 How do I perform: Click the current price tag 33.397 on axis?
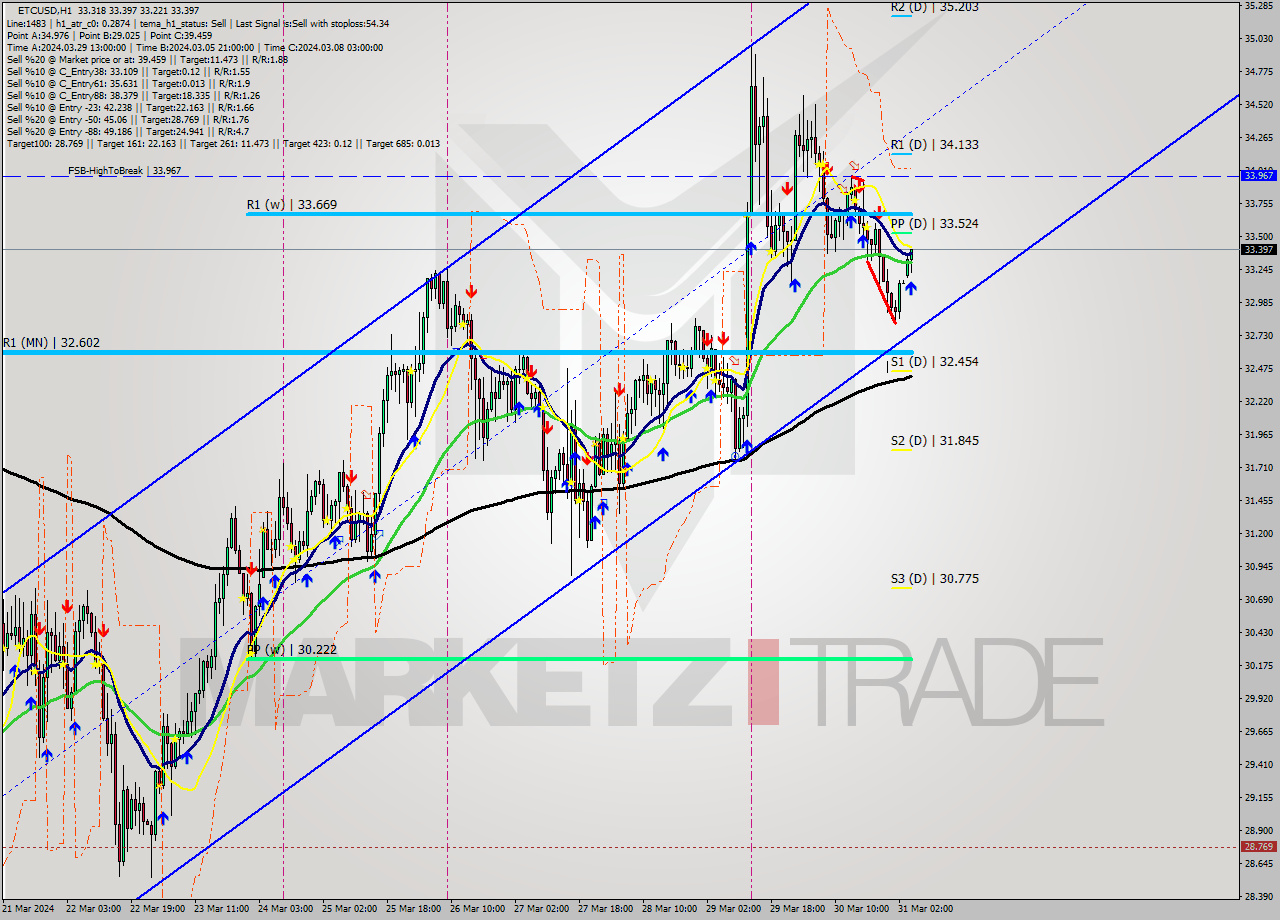(x=1258, y=249)
